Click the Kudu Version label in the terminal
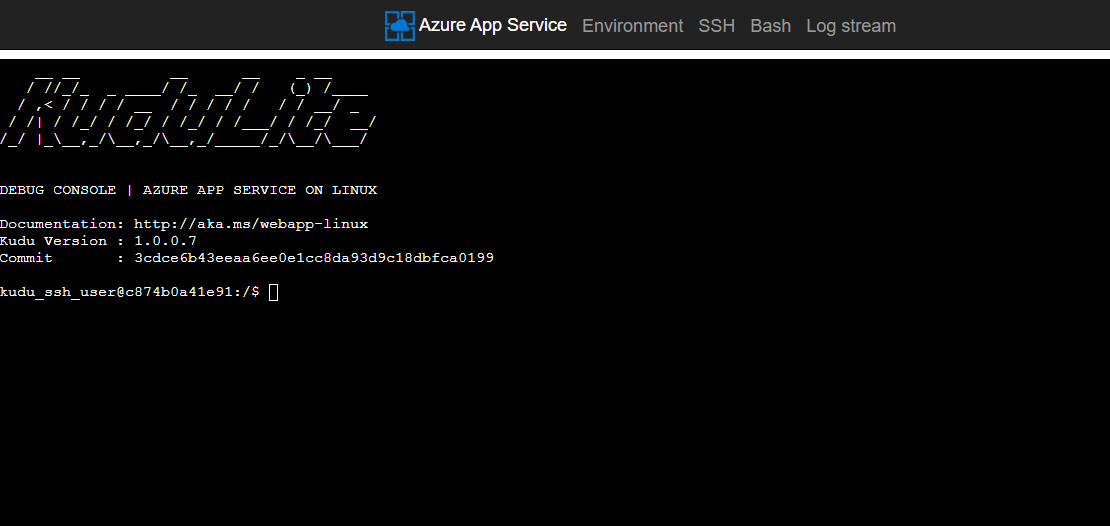 [53, 241]
